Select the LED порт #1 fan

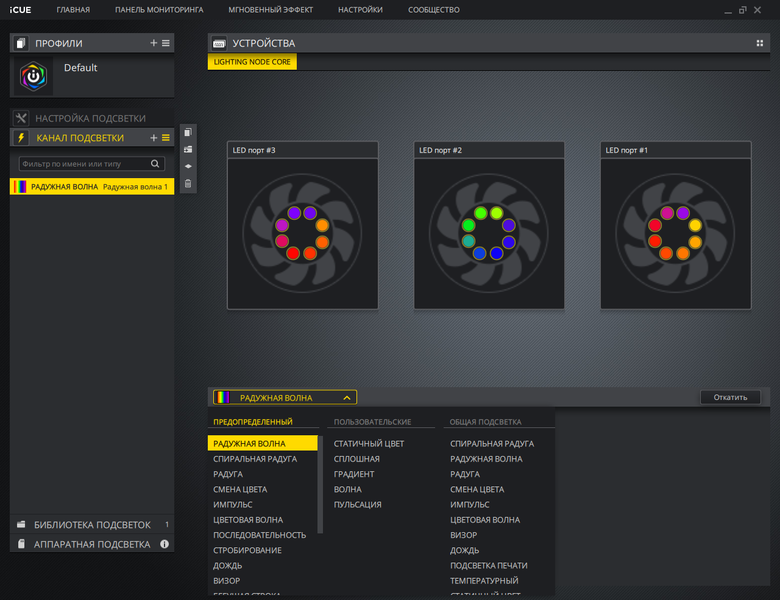coord(676,225)
